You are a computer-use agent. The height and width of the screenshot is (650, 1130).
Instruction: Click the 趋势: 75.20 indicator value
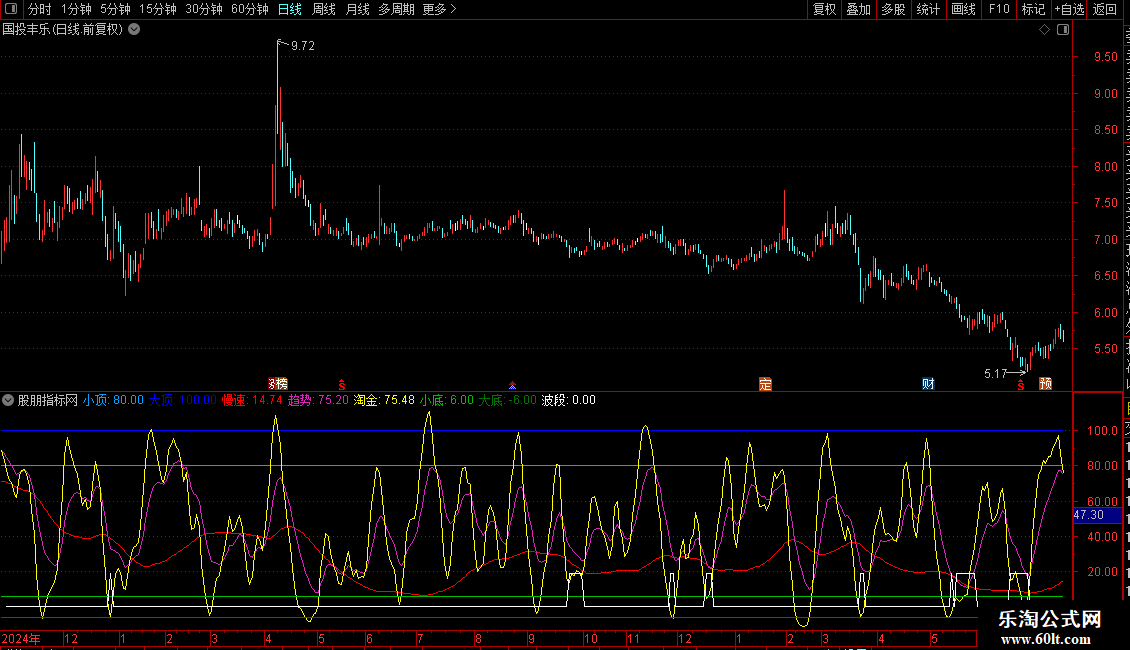[318, 400]
